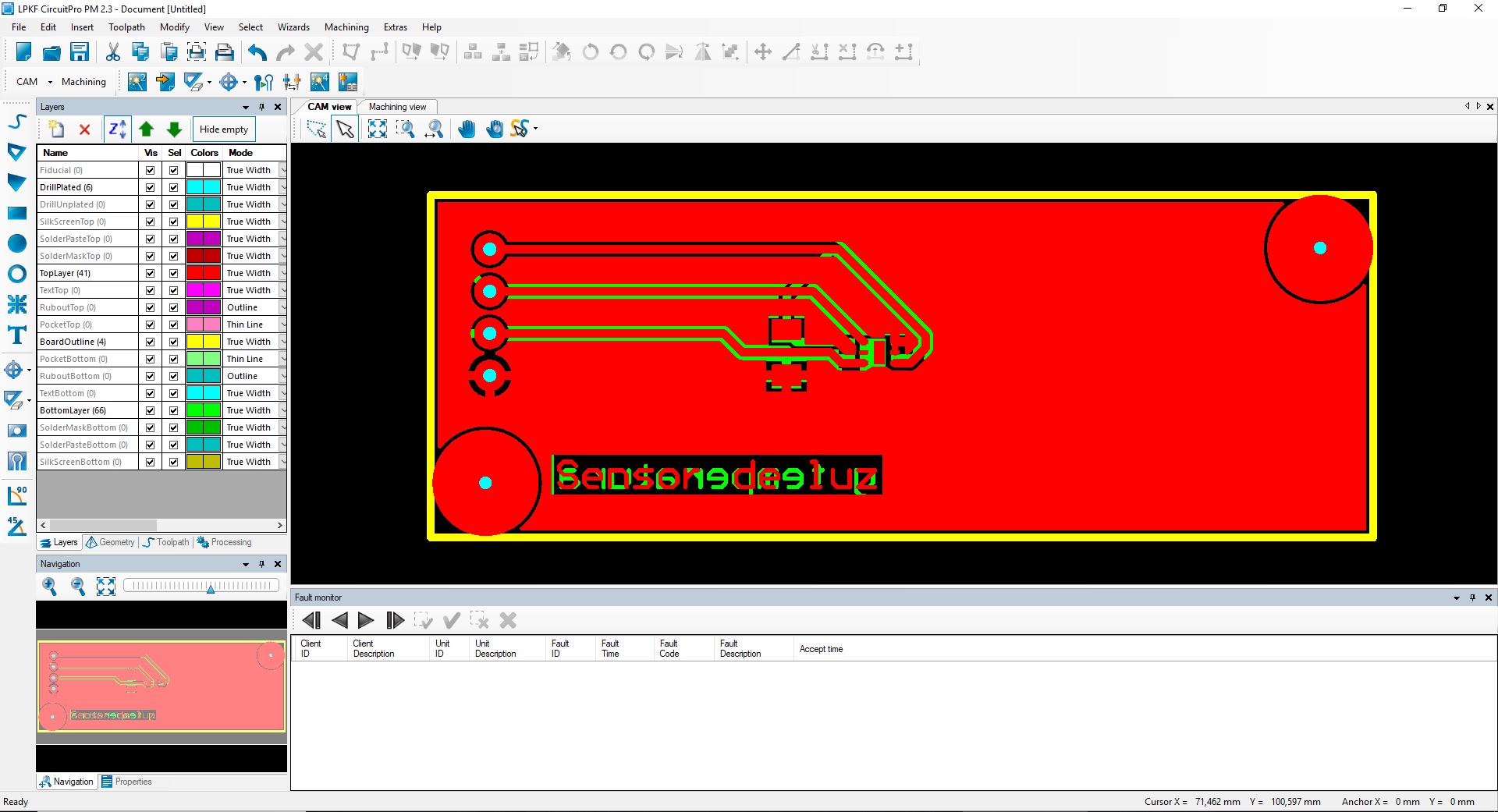The image size is (1498, 812).
Task: Click the Cut scissors icon
Action: pos(113,52)
